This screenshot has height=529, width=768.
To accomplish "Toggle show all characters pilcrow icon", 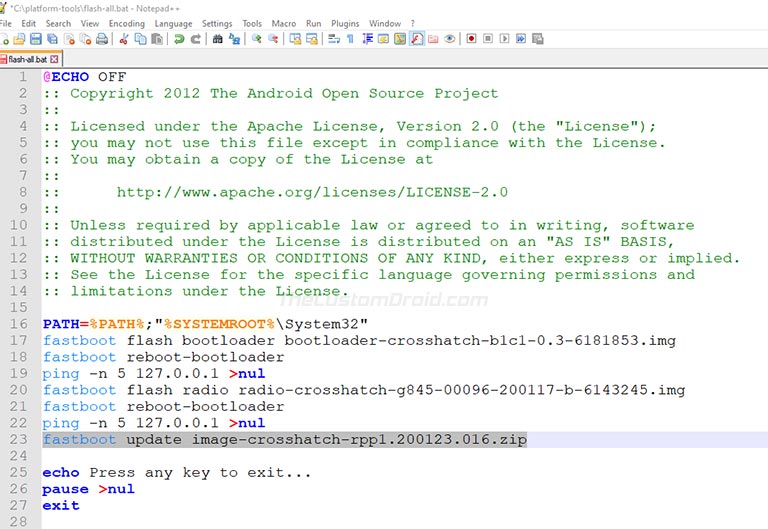I will [x=350, y=39].
